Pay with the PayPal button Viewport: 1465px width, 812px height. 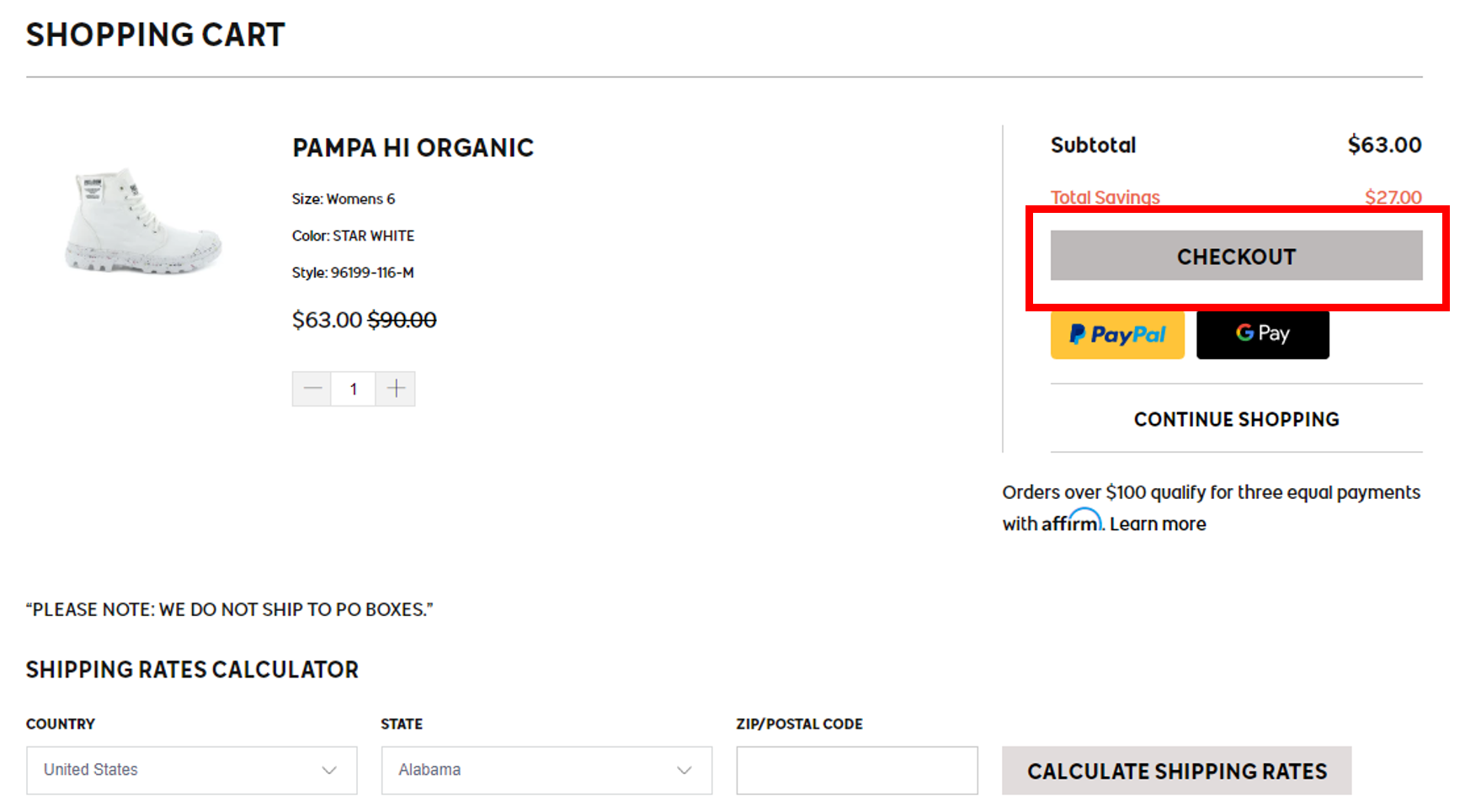click(x=1117, y=335)
